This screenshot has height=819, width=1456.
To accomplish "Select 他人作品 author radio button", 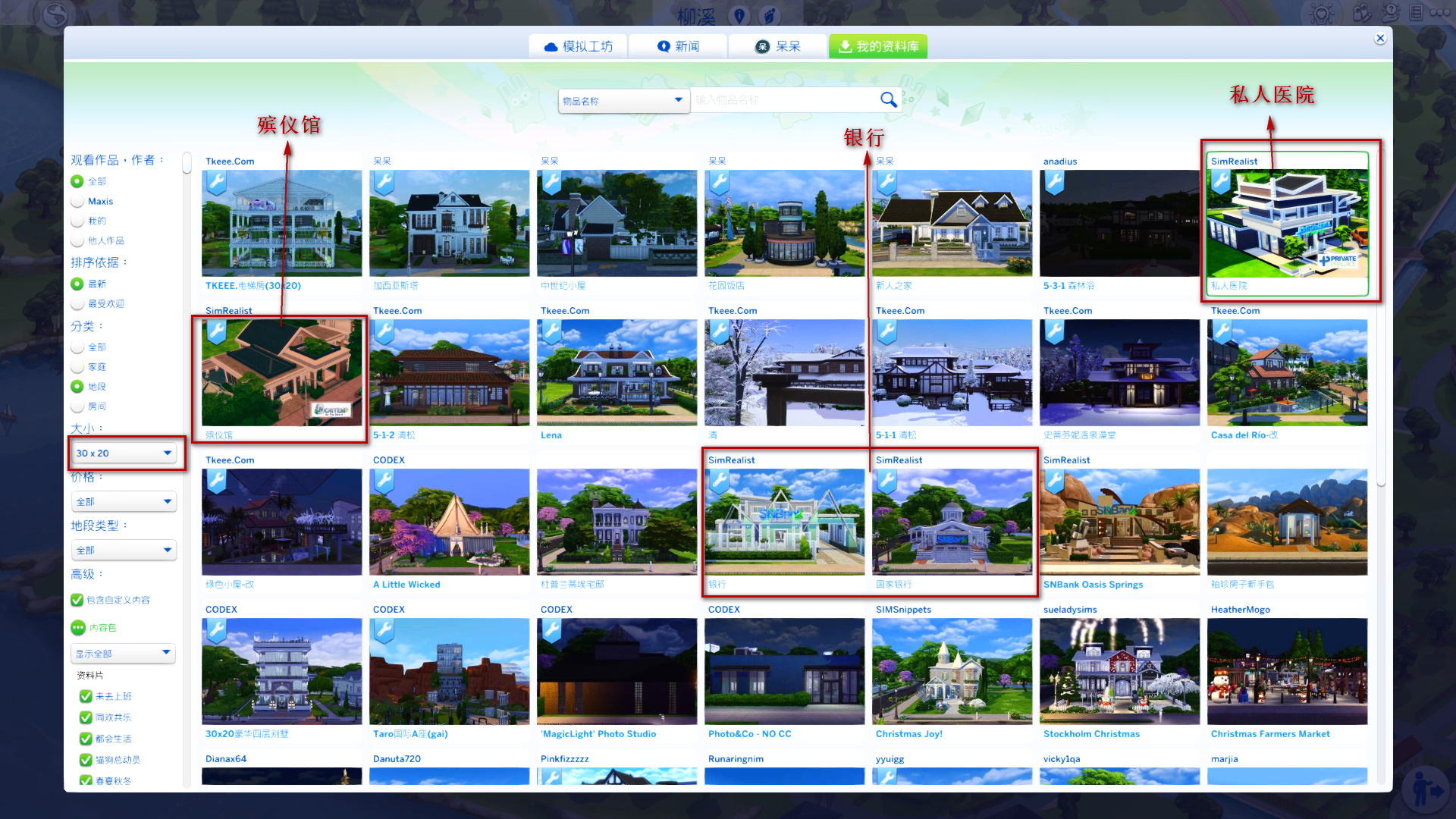I will click(77, 240).
